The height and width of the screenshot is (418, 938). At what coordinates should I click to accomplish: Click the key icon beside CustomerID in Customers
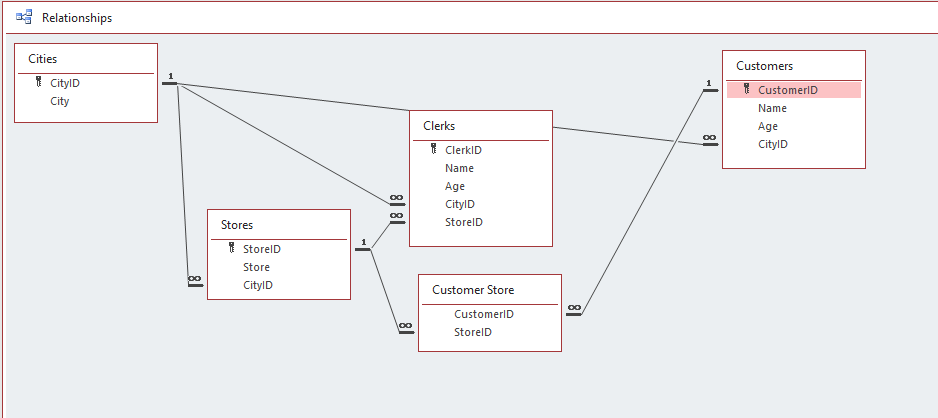747,90
